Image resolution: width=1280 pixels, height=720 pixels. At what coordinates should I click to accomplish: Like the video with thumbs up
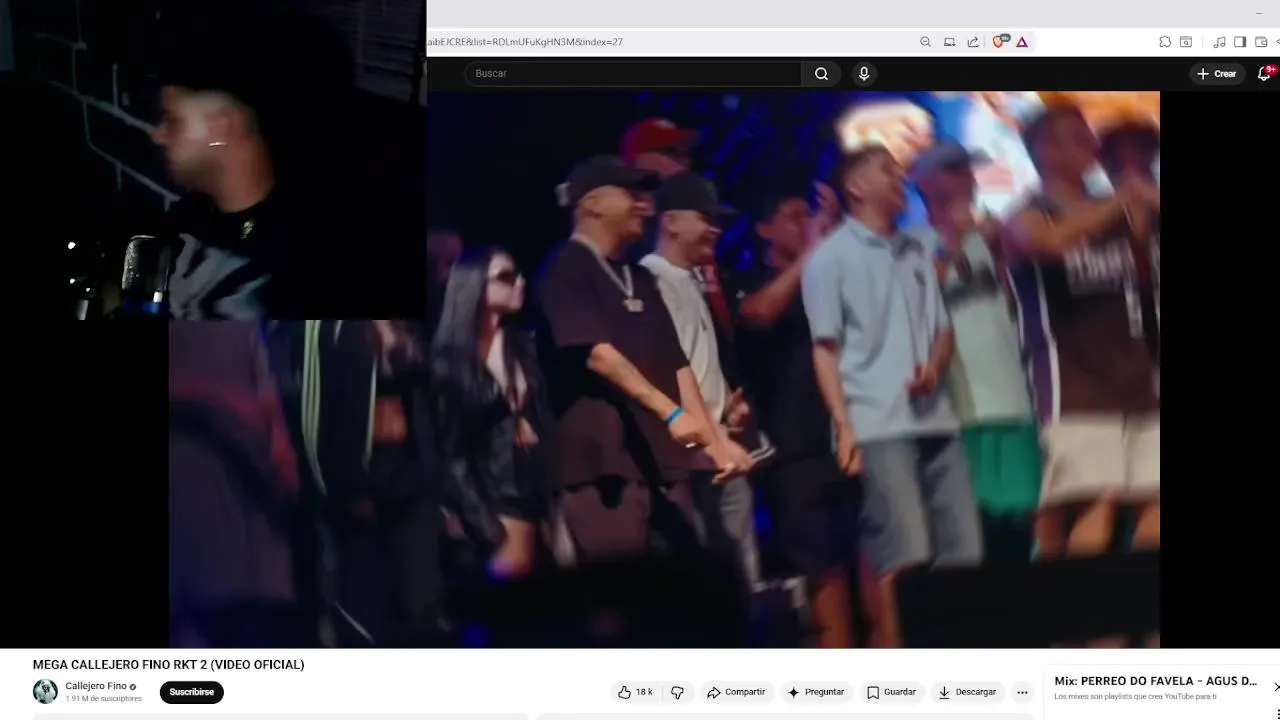click(x=635, y=692)
